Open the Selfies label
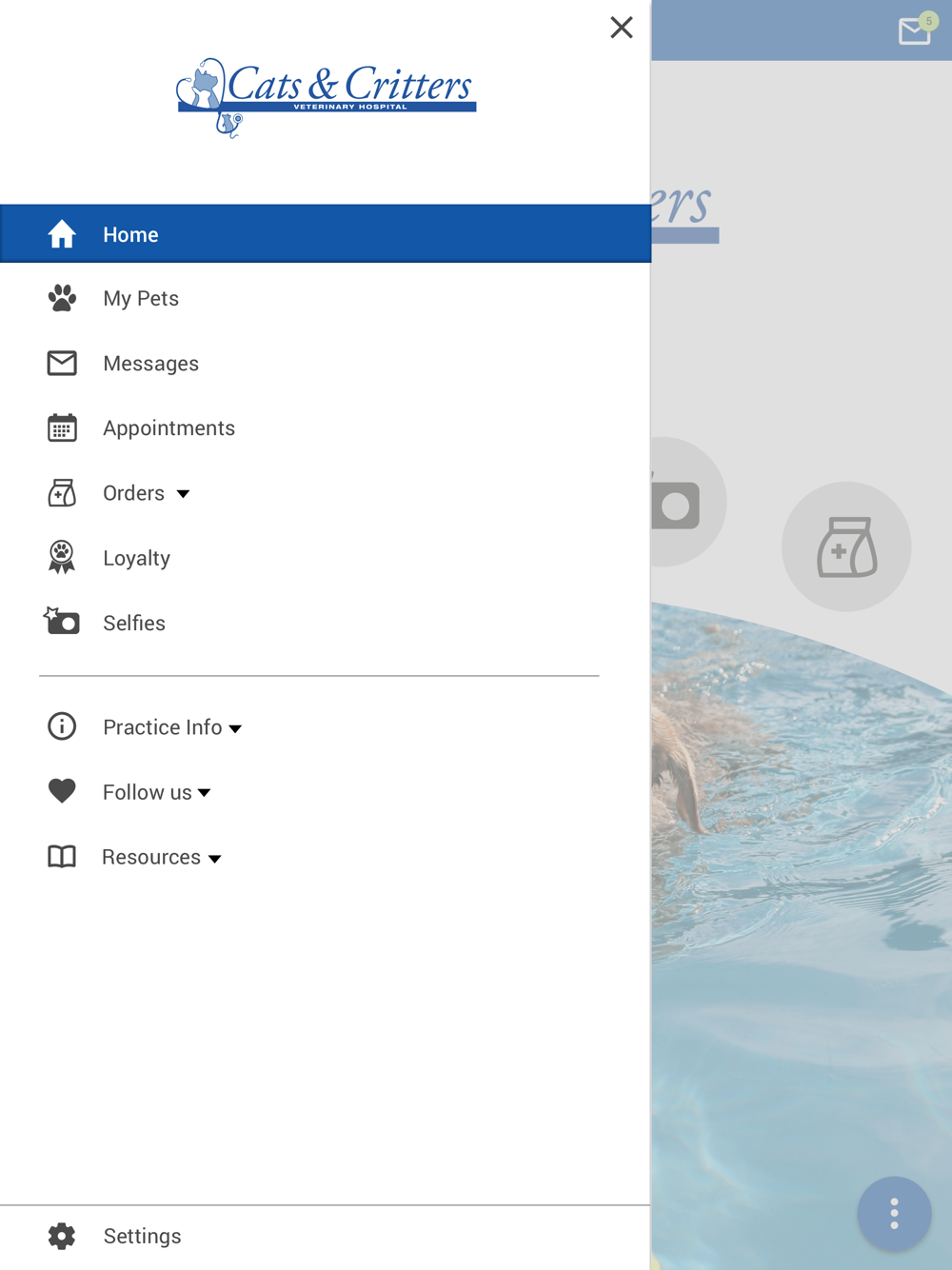The width and height of the screenshot is (952, 1270). click(x=134, y=623)
